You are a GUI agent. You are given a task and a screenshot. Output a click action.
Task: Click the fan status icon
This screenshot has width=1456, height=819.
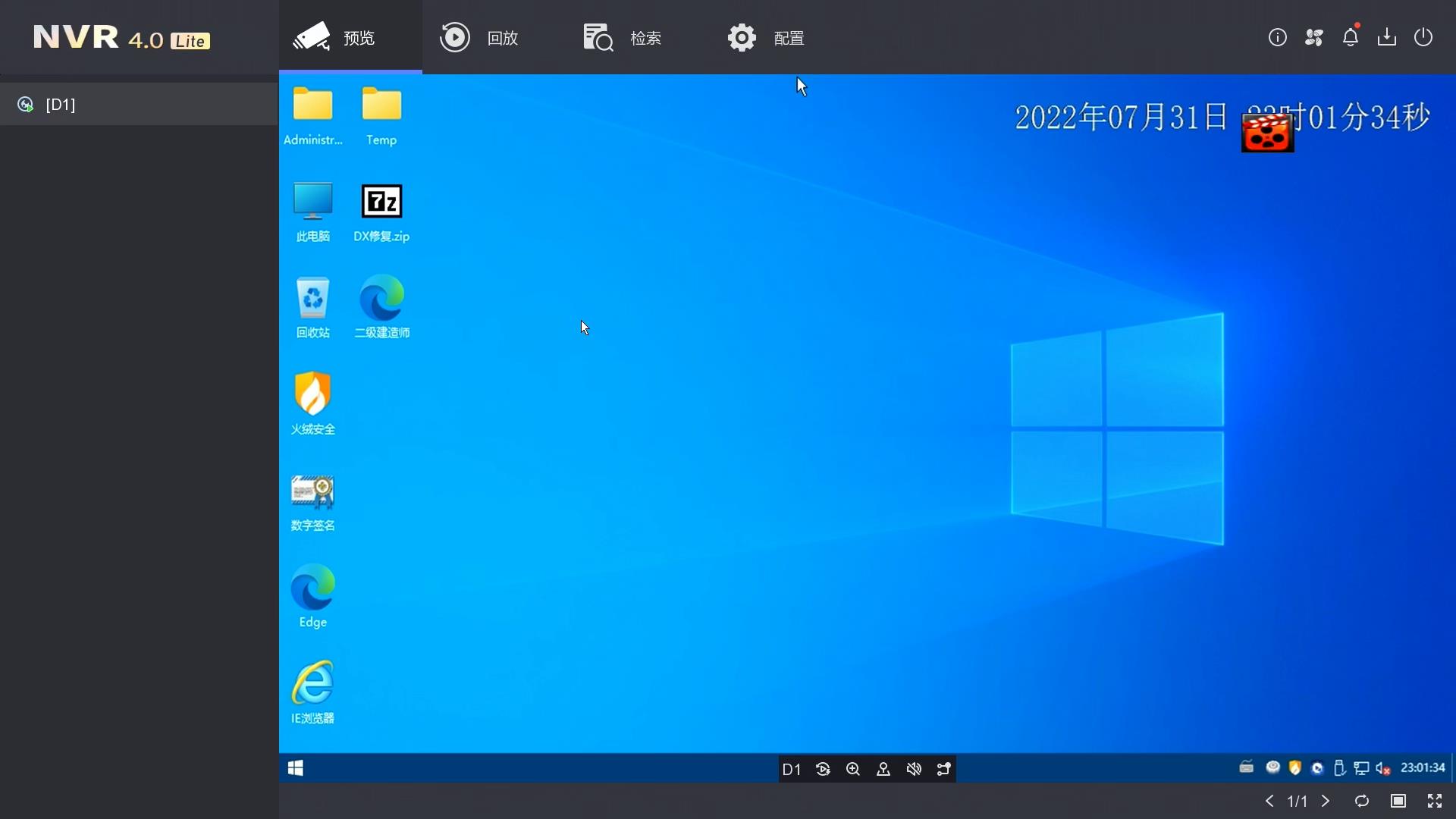[x=1314, y=37]
